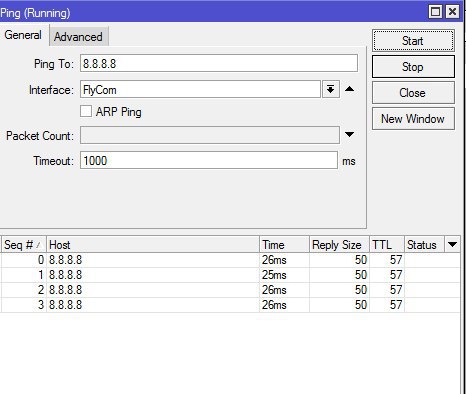Select the Seq 0 host 8.8.8.8
The image size is (466, 394).
click(x=65, y=260)
